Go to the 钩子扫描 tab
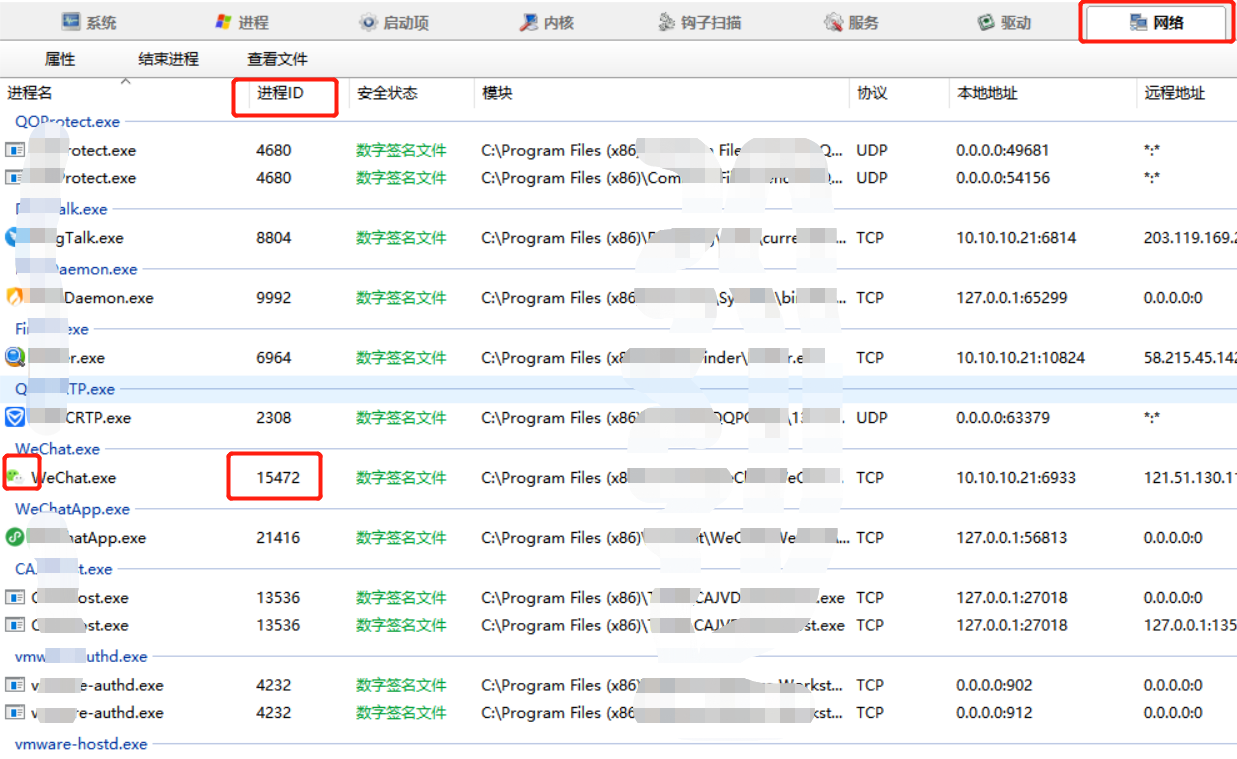The image size is (1237, 759). point(699,22)
